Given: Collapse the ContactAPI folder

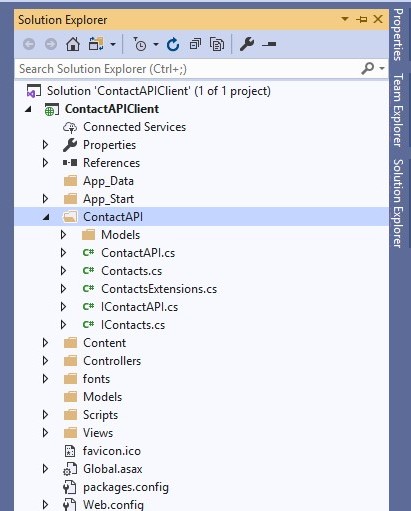Looking at the screenshot, I should point(46,217).
